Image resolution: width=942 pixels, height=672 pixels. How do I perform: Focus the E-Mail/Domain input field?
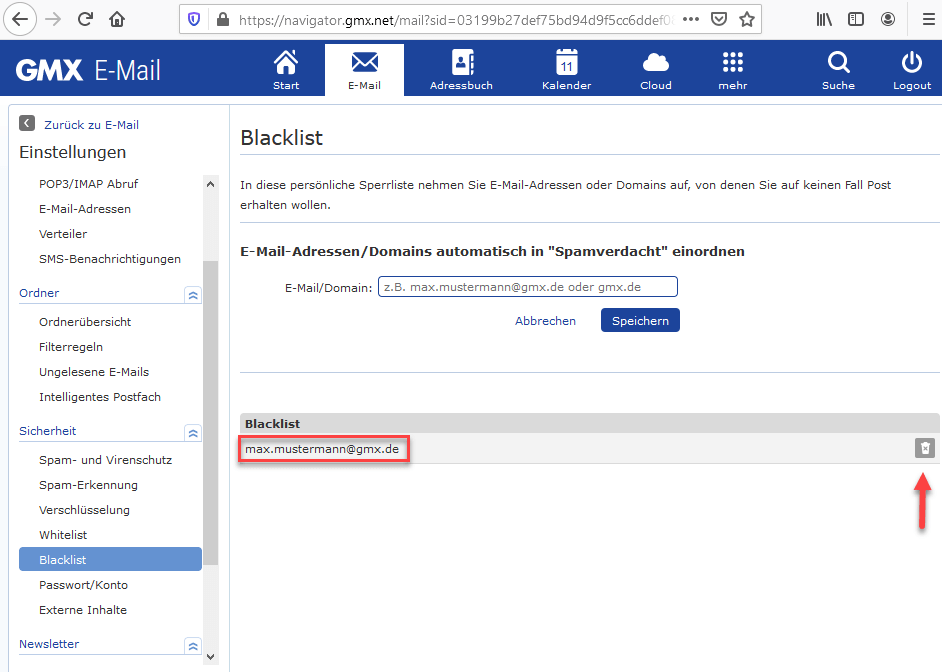[x=527, y=287]
